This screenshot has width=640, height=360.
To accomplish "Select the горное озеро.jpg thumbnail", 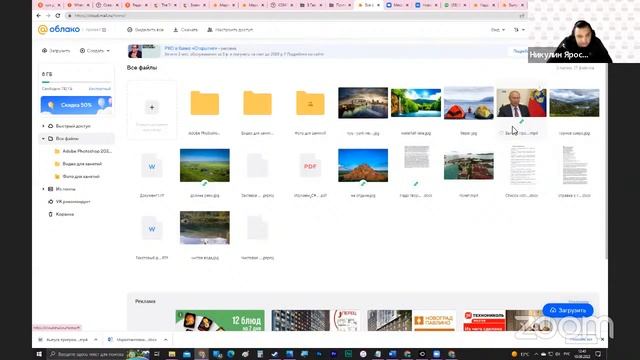I will coord(574,103).
